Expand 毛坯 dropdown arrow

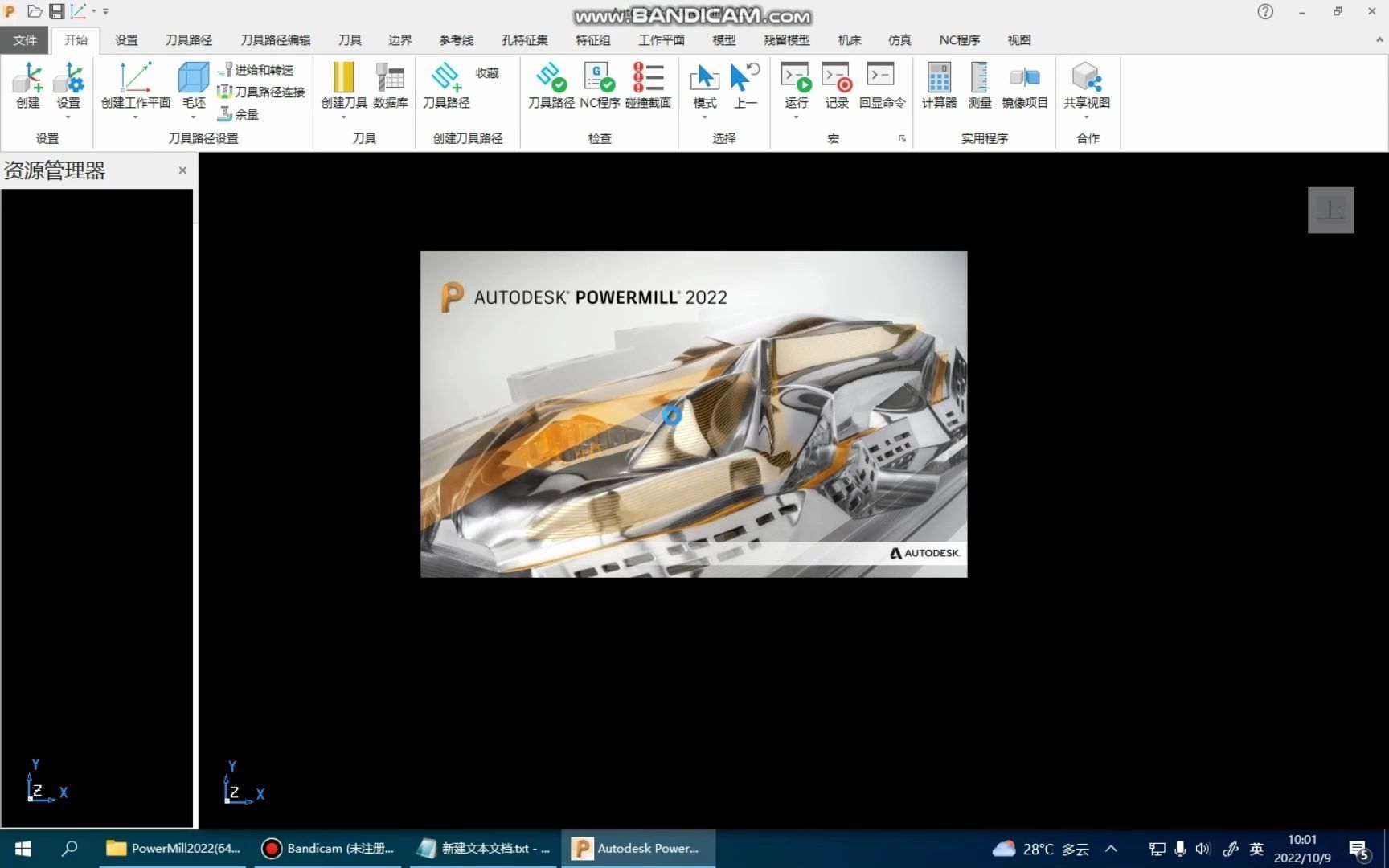click(x=194, y=117)
